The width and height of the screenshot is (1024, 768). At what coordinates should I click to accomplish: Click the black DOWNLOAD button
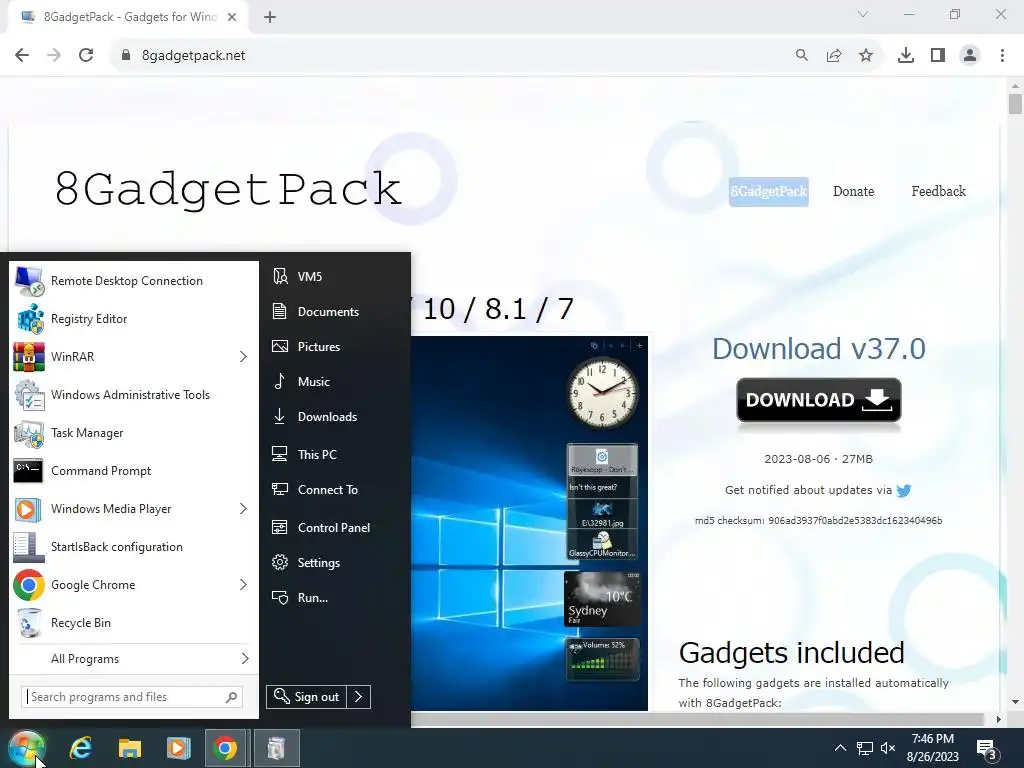(819, 400)
